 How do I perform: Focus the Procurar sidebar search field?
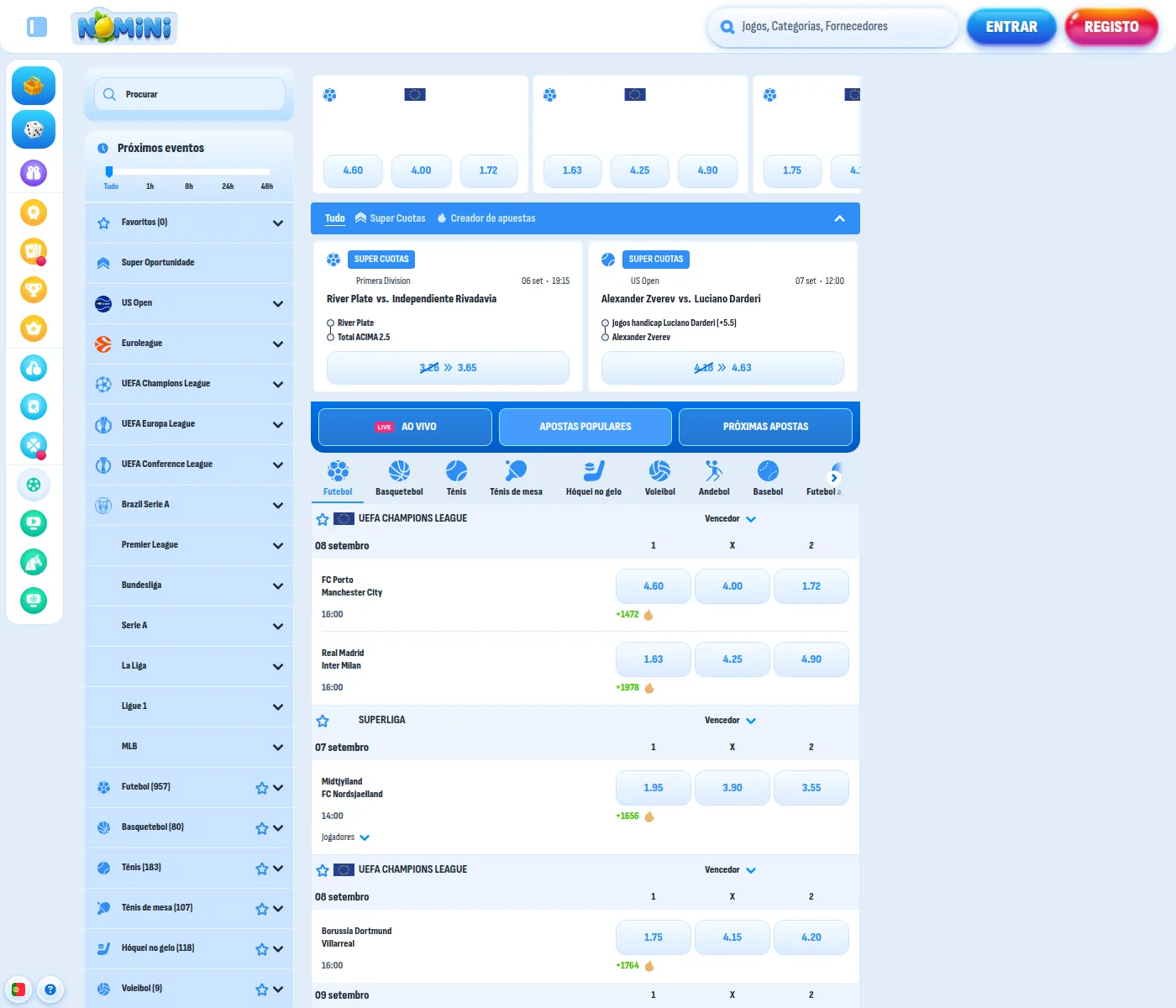click(190, 94)
